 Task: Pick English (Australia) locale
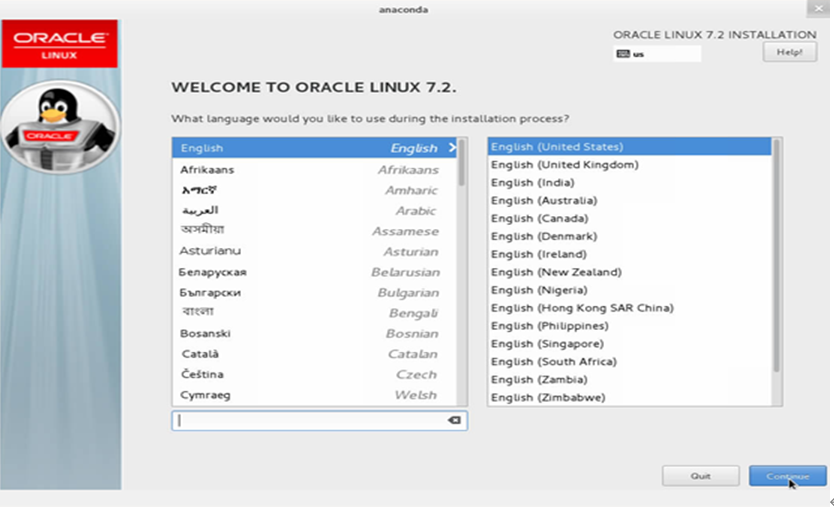[630, 201]
